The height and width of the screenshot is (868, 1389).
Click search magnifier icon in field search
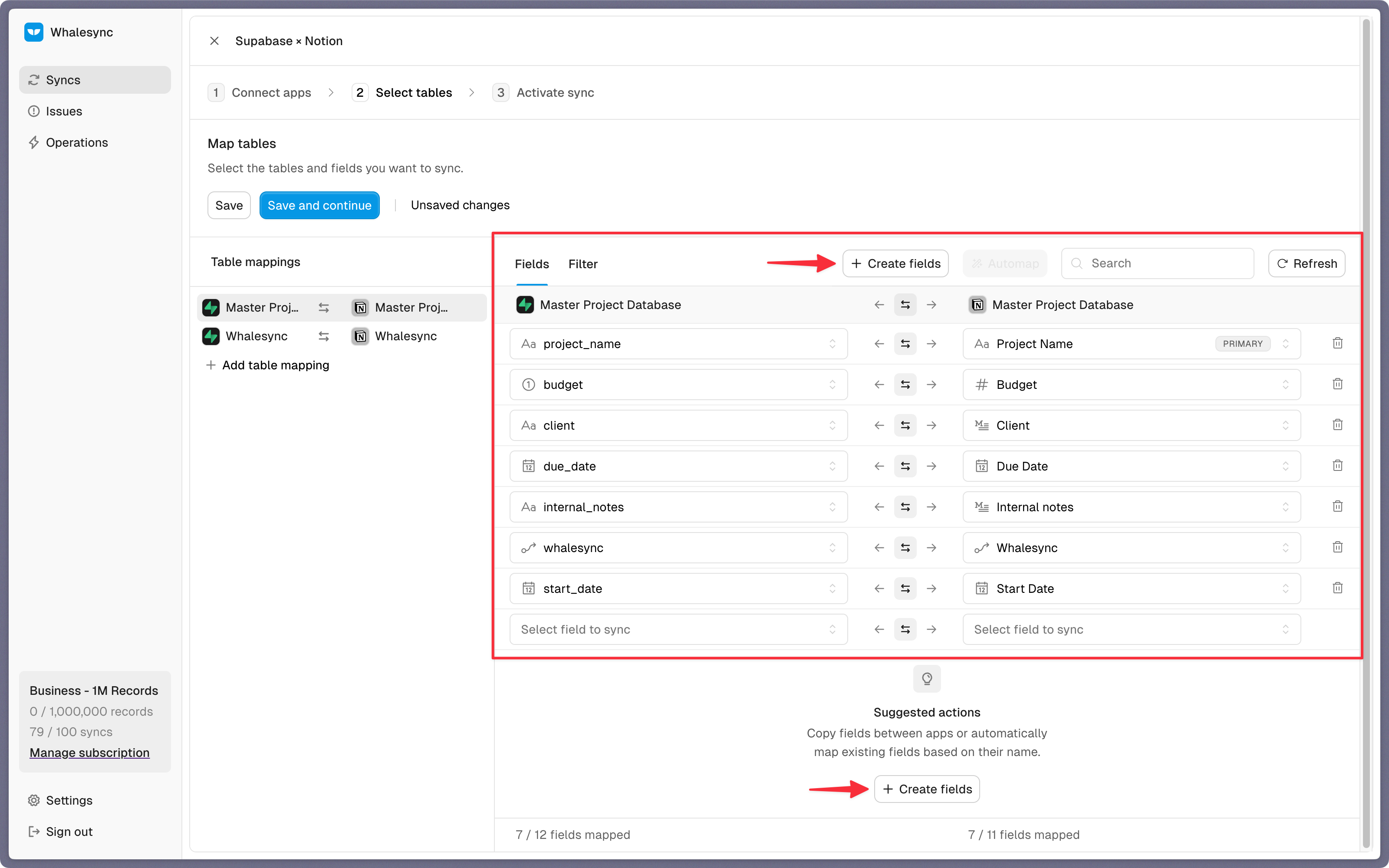(x=1077, y=263)
